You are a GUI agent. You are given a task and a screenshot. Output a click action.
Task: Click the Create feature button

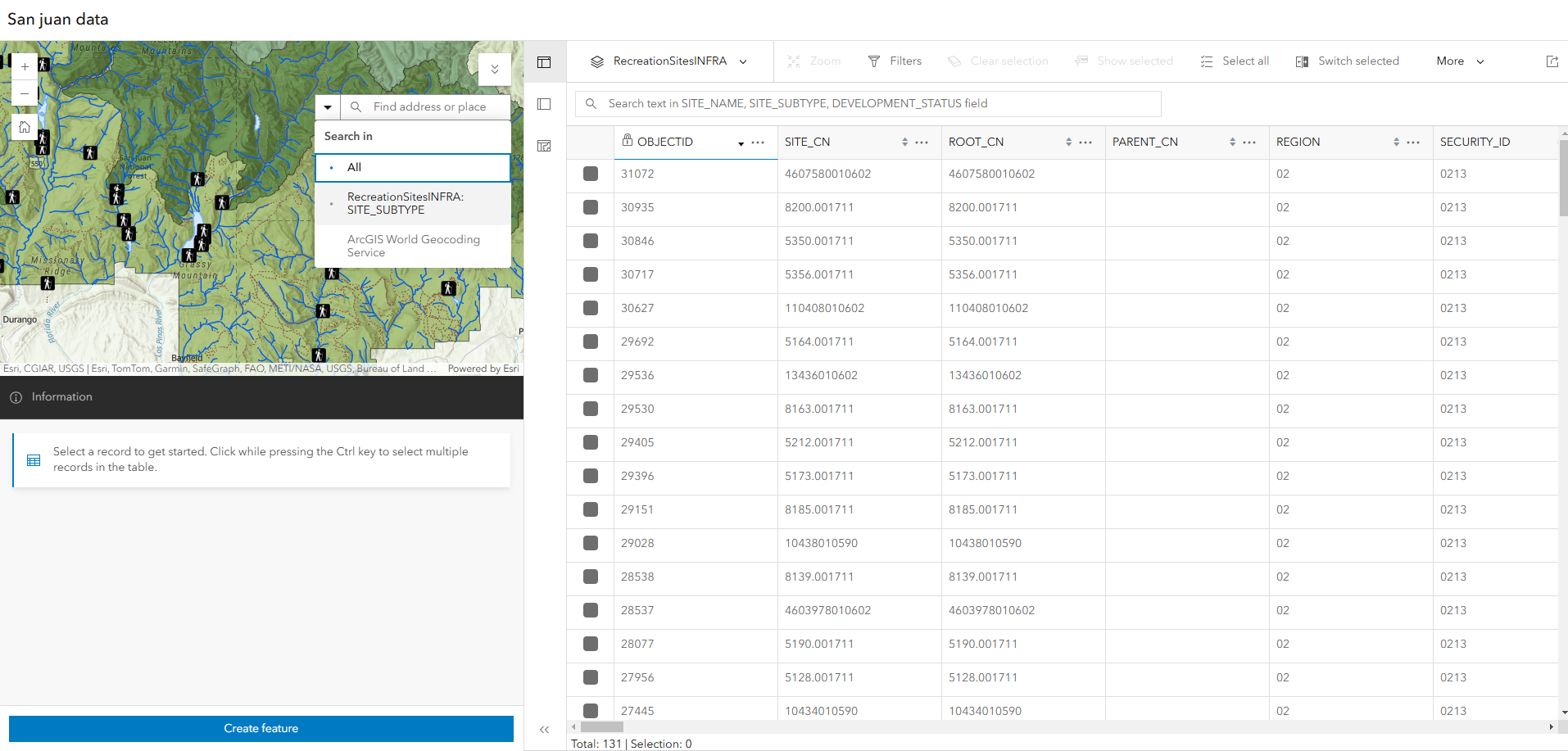click(x=261, y=728)
